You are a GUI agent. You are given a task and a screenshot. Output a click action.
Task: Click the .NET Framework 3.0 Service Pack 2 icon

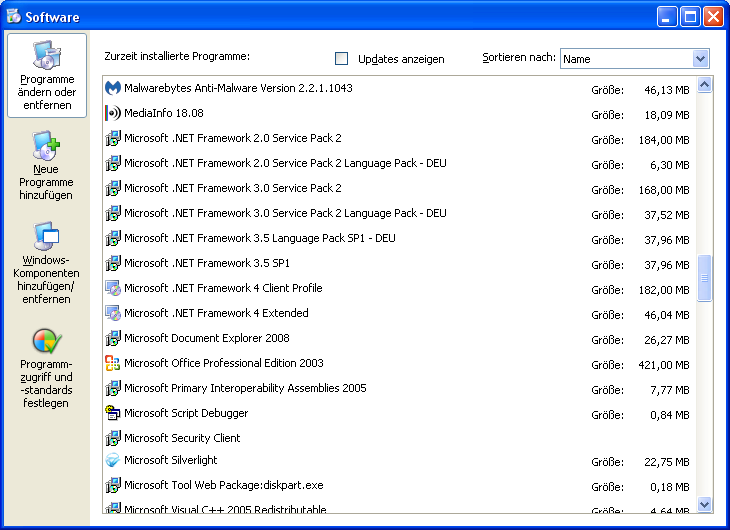[113, 188]
